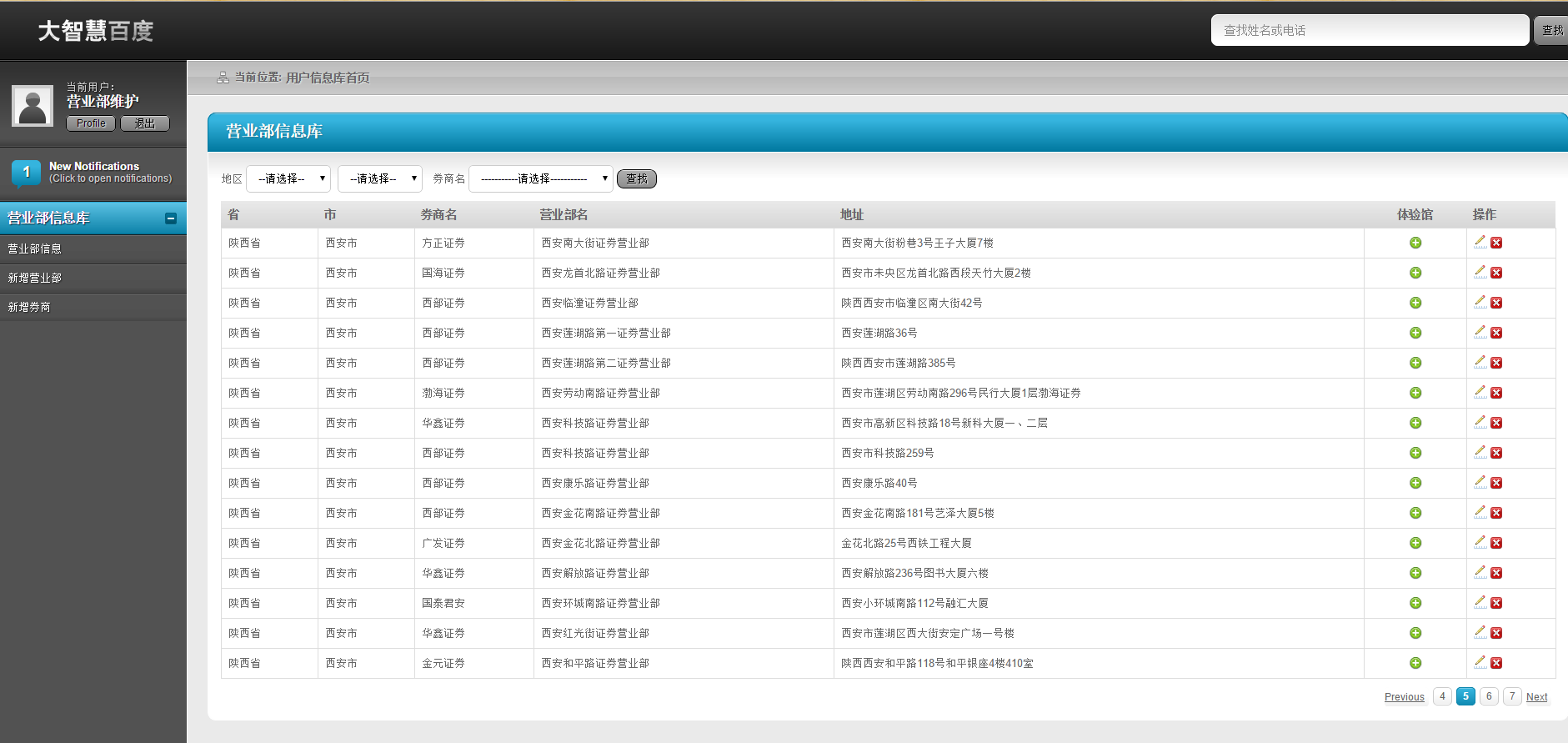The width and height of the screenshot is (1568, 743).
Task: Click green plus for 西安市科技路259号 row
Action: (1415, 453)
